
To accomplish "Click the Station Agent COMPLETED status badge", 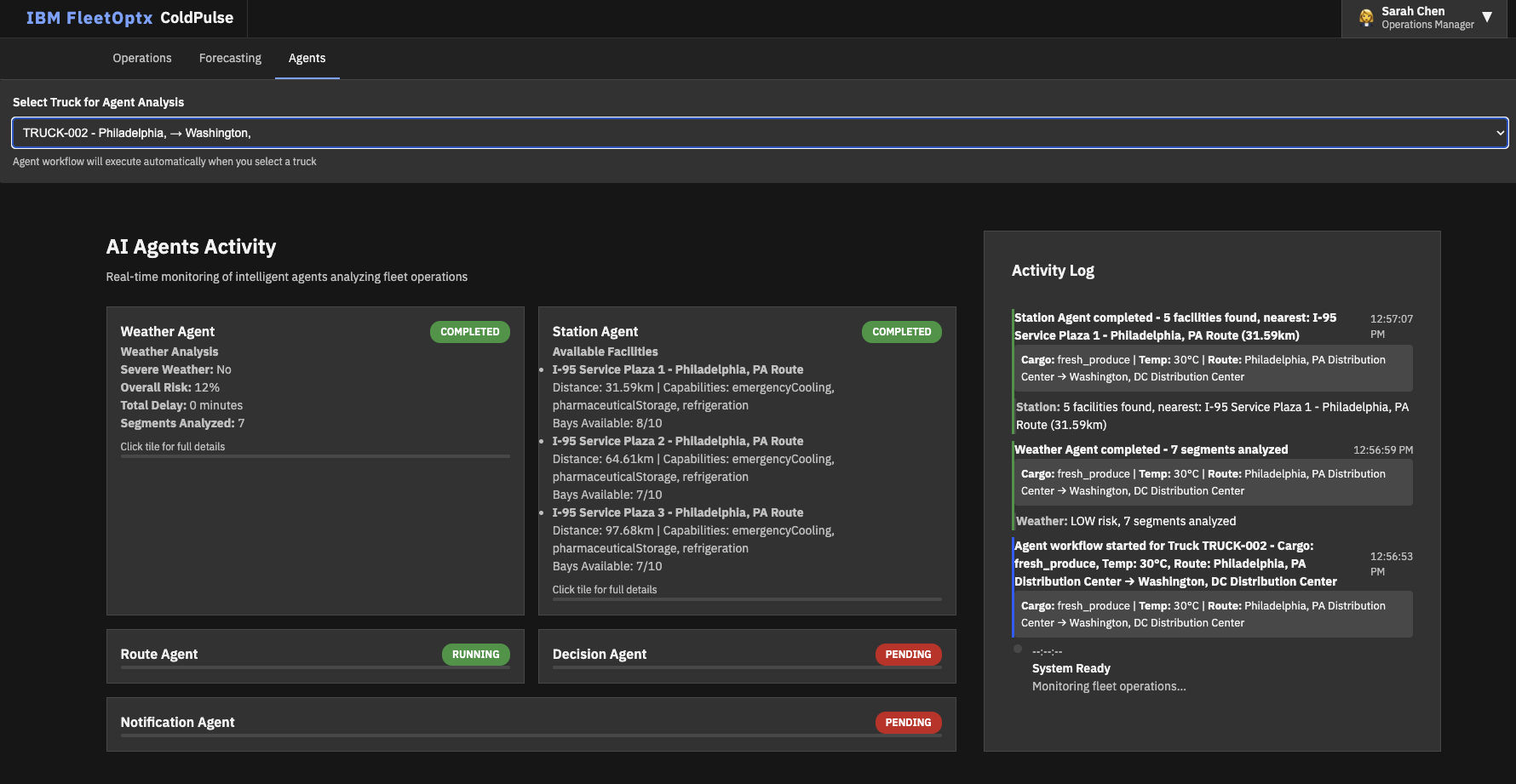I will point(902,332).
